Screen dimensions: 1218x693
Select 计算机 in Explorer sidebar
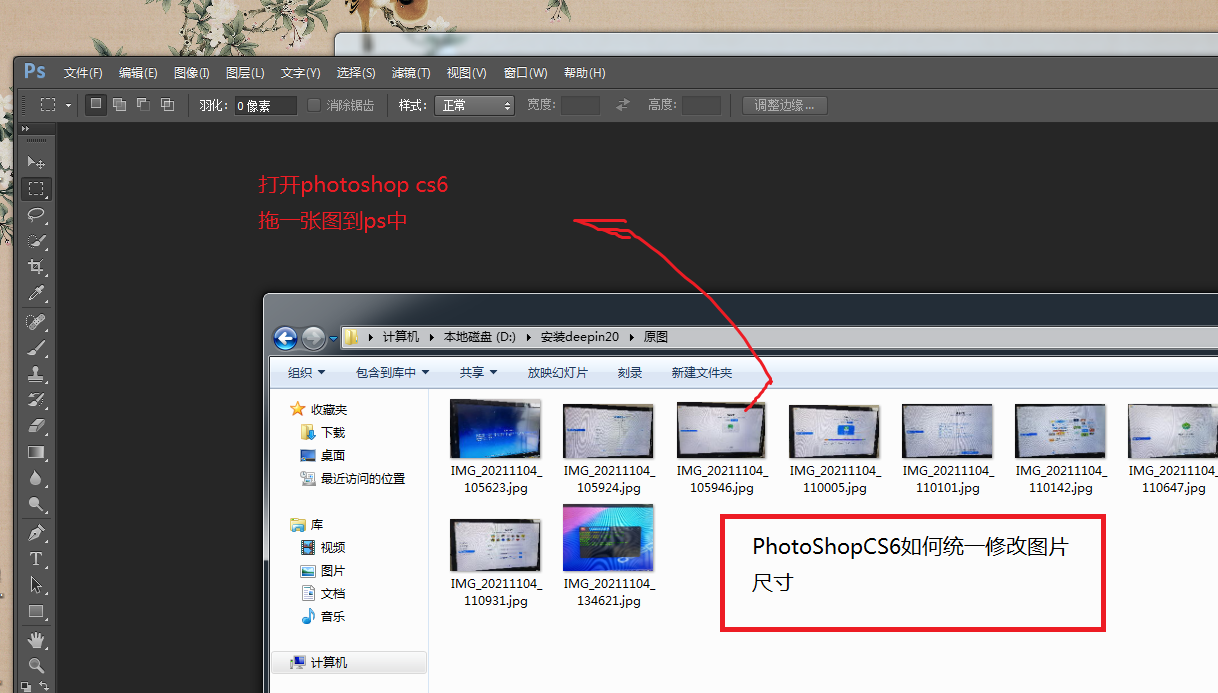coord(350,662)
